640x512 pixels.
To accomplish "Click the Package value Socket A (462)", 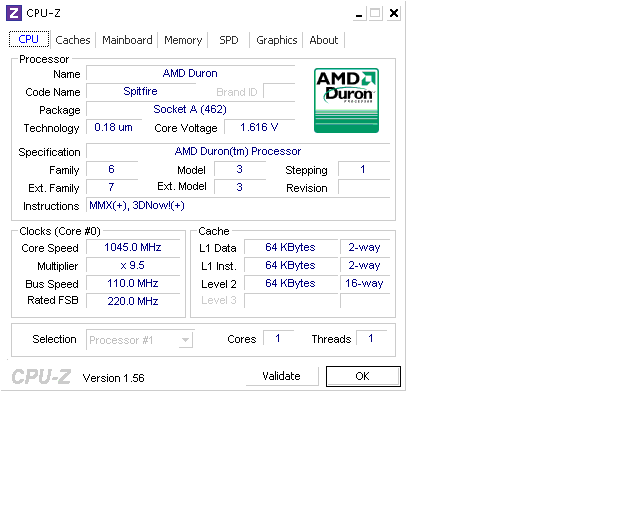I will tap(190, 109).
